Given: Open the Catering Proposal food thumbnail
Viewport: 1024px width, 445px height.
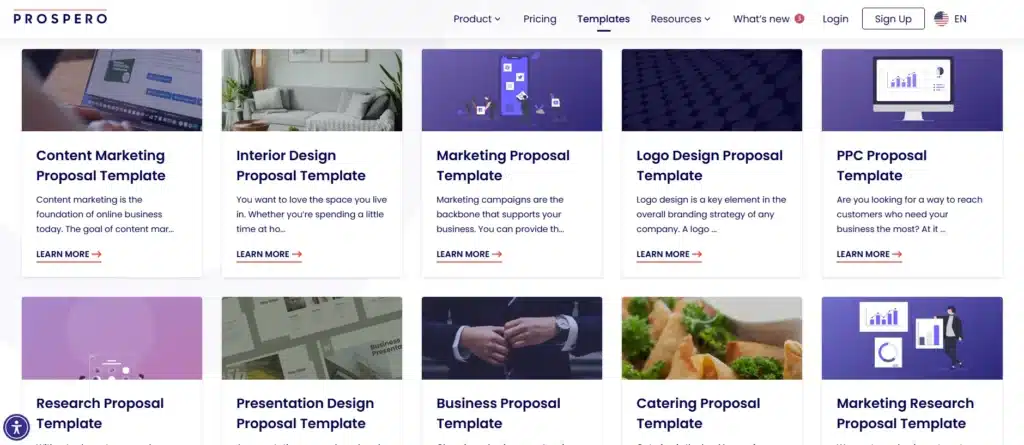Looking at the screenshot, I should [712, 338].
